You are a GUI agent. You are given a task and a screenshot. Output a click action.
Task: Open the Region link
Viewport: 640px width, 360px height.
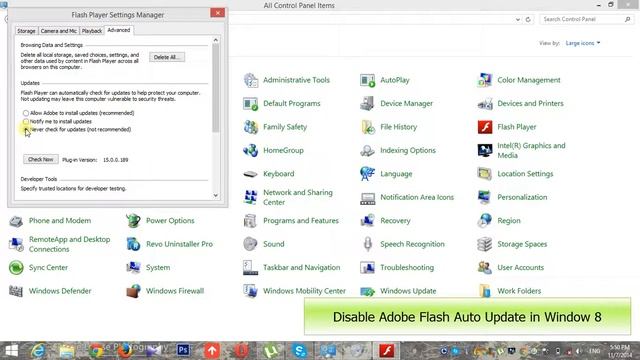[509, 221]
